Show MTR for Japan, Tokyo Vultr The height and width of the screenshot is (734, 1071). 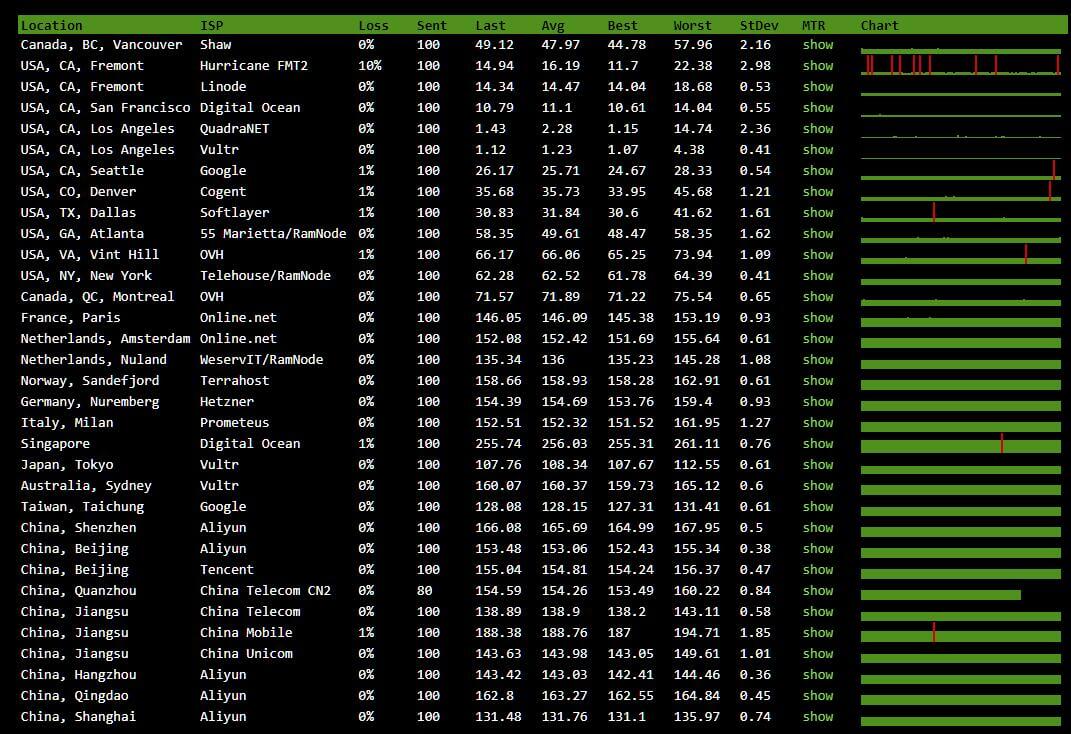coord(818,464)
